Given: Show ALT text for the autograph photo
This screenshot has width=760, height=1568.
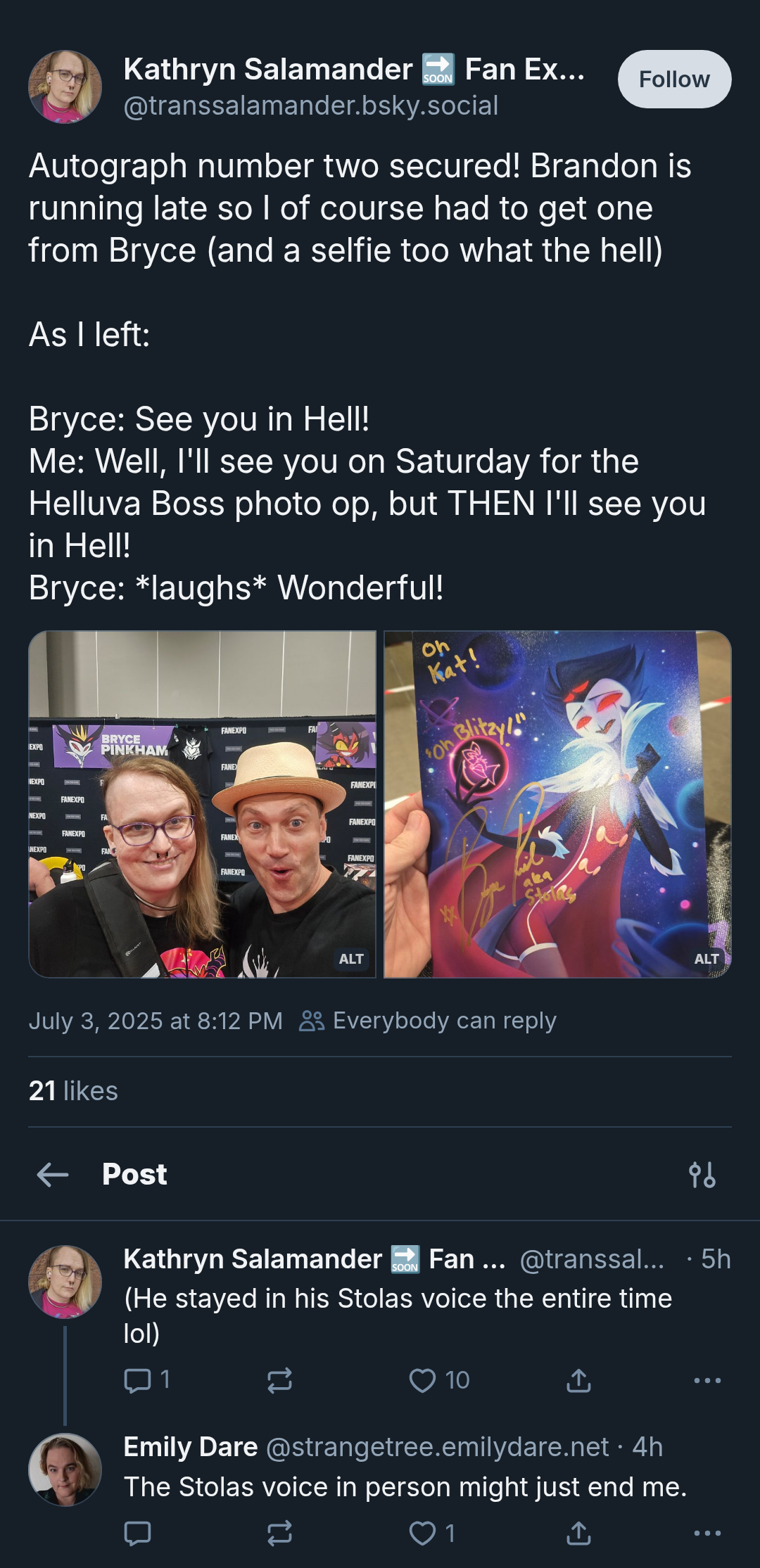Looking at the screenshot, I should 707,959.
